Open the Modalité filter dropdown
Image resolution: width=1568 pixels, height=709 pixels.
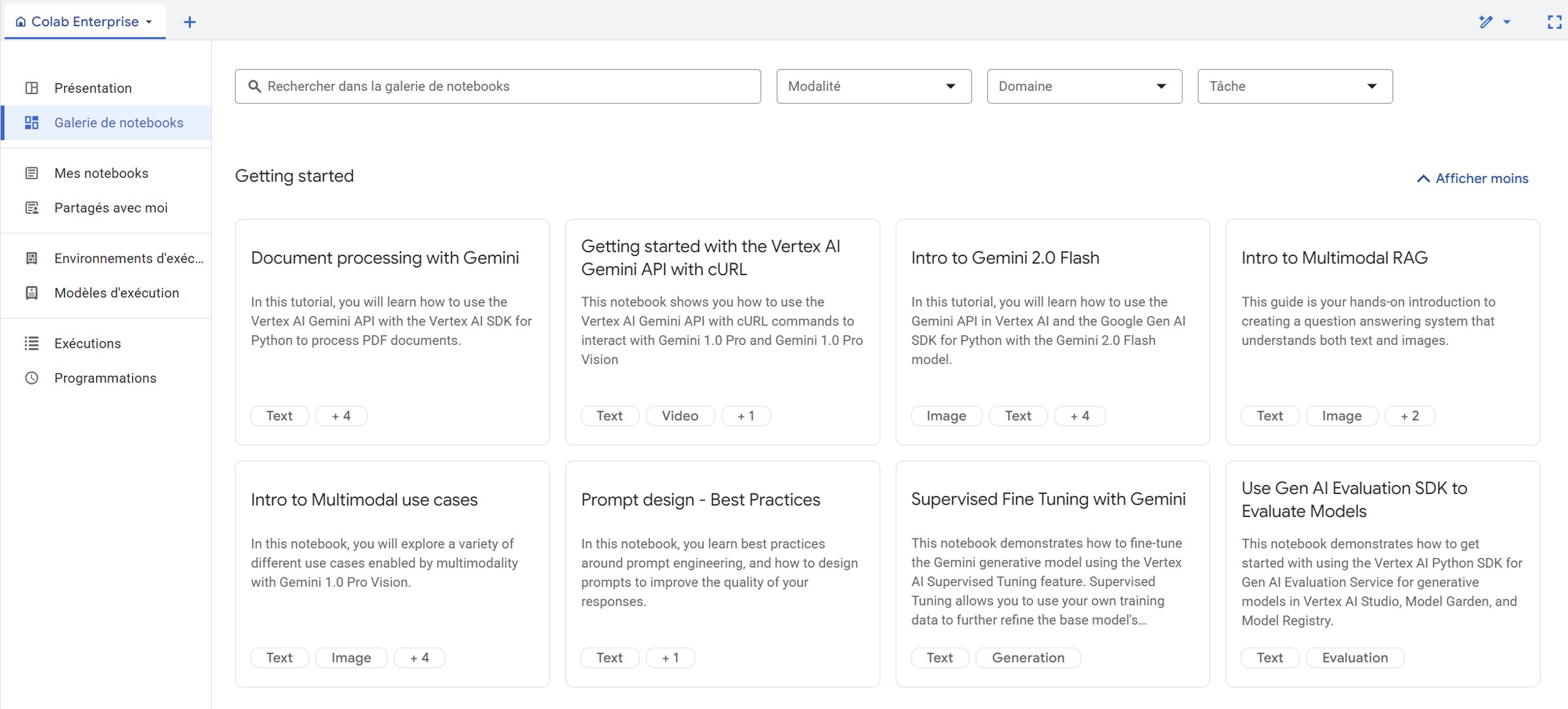click(874, 86)
